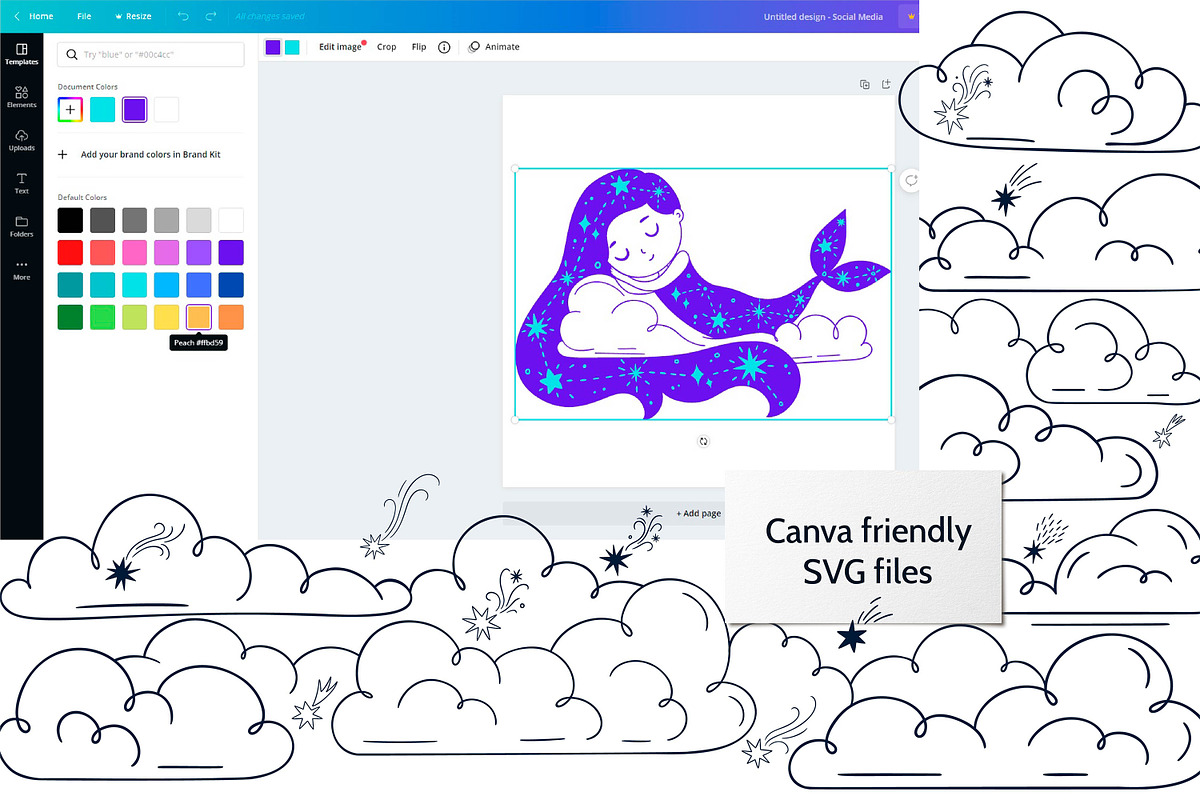The height and width of the screenshot is (800, 1200).
Task: Add a new document color with plus swatch
Action: click(70, 110)
